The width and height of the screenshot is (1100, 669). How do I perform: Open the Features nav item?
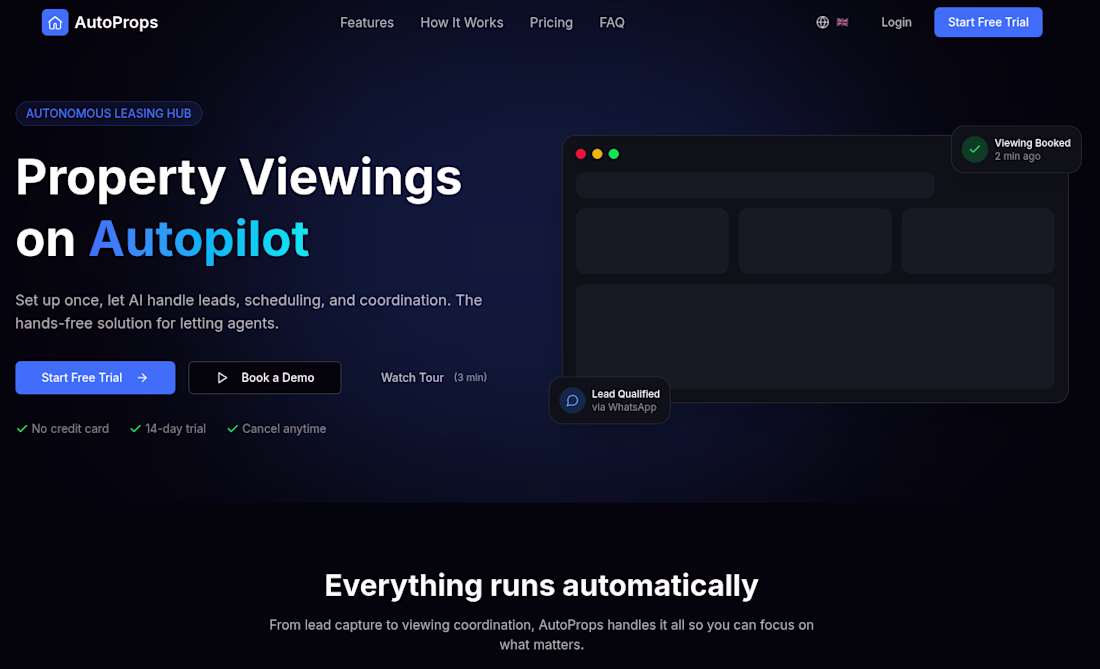(367, 22)
